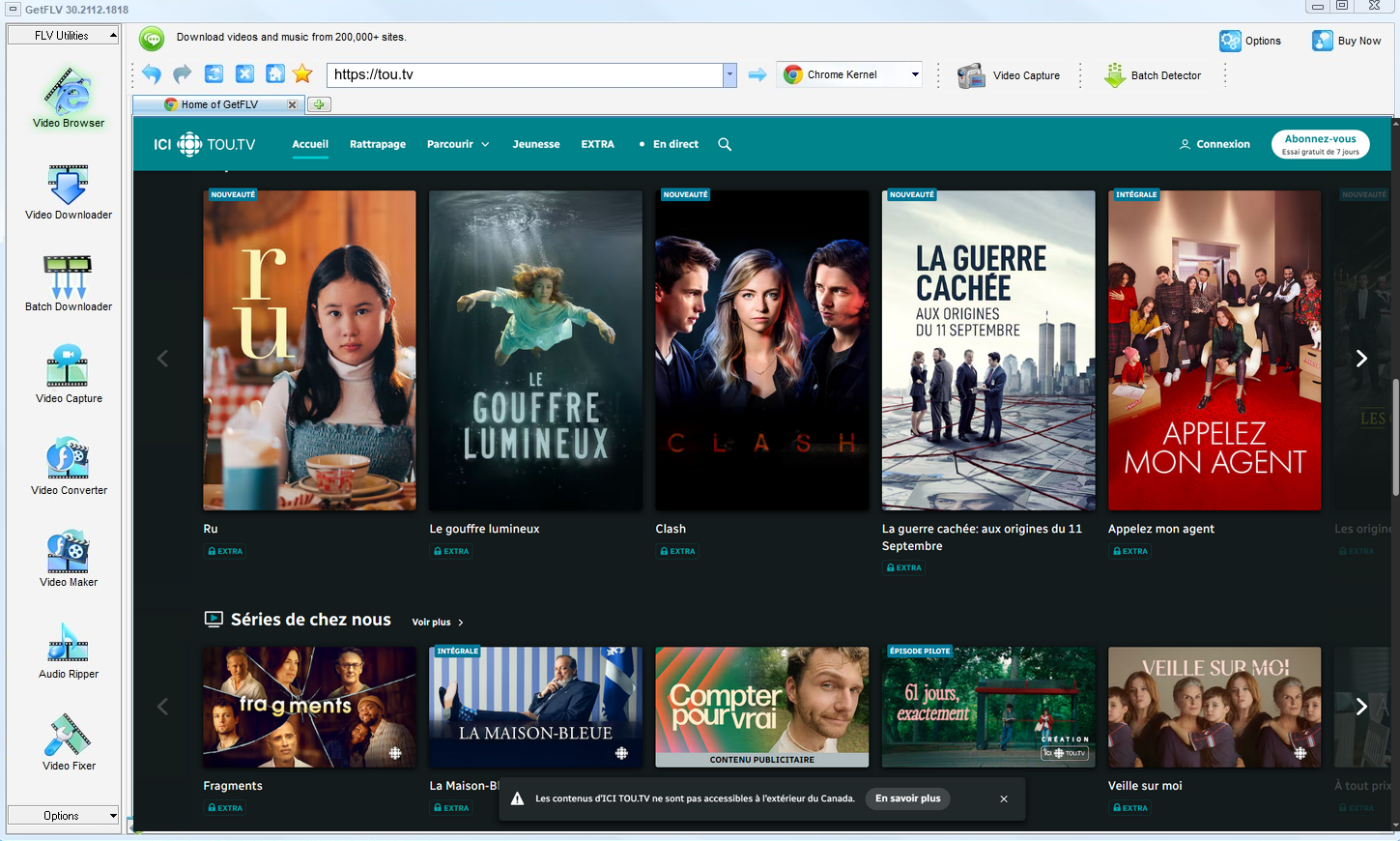Viewport: 1400px width, 841px height.
Task: Click the green chat bubble icon
Action: (152, 38)
